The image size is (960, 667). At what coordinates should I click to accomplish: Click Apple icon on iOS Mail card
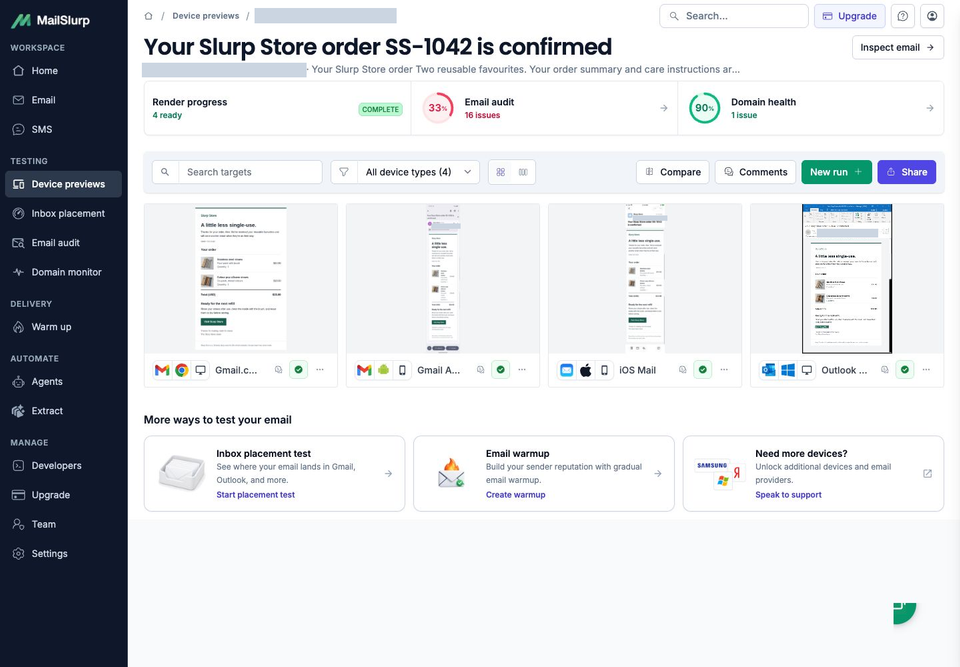coord(585,370)
